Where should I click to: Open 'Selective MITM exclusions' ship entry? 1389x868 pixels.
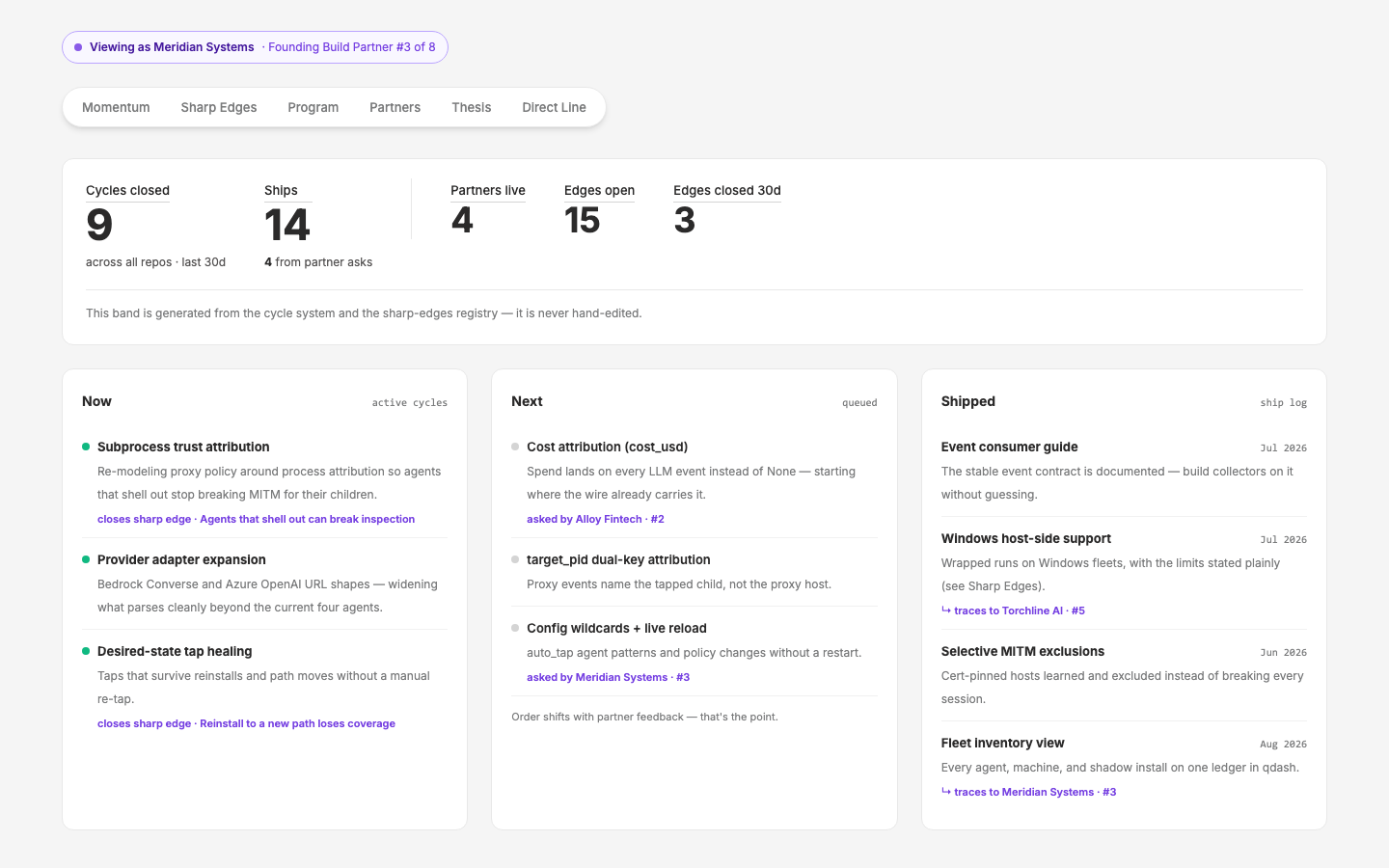(x=1022, y=651)
